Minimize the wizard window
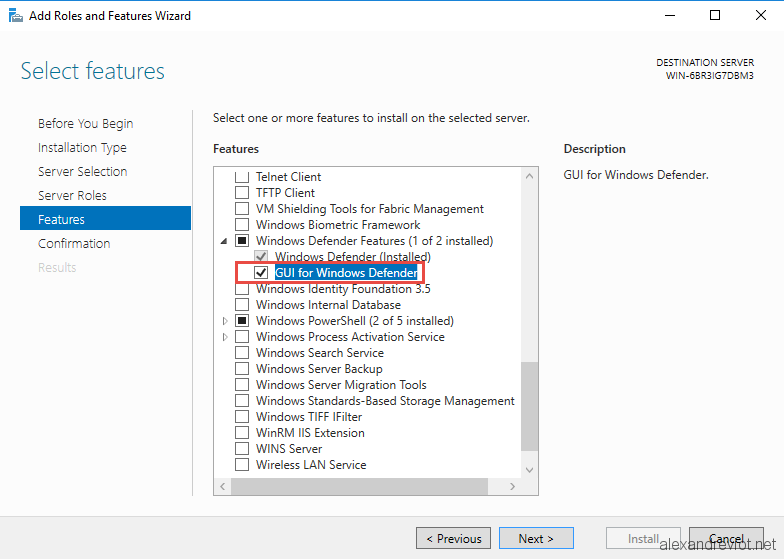This screenshot has width=784, height=559. pyautogui.click(x=670, y=16)
